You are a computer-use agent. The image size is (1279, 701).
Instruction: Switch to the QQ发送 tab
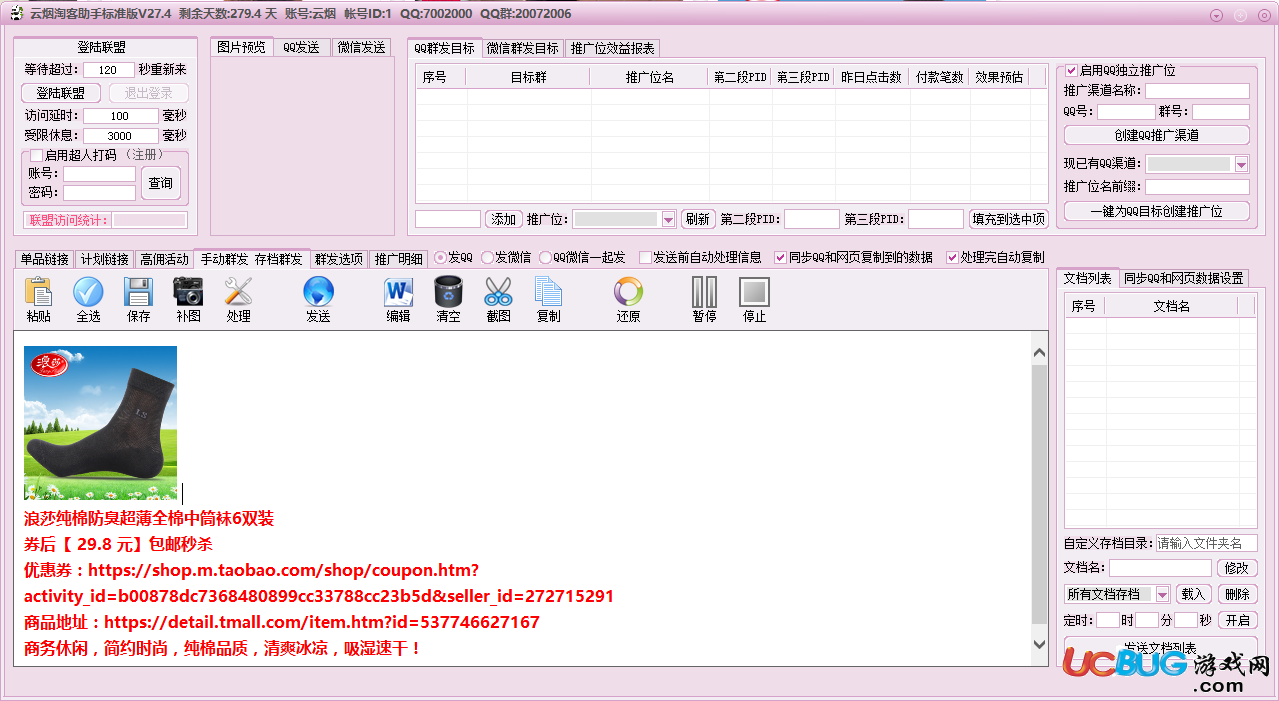click(x=301, y=47)
